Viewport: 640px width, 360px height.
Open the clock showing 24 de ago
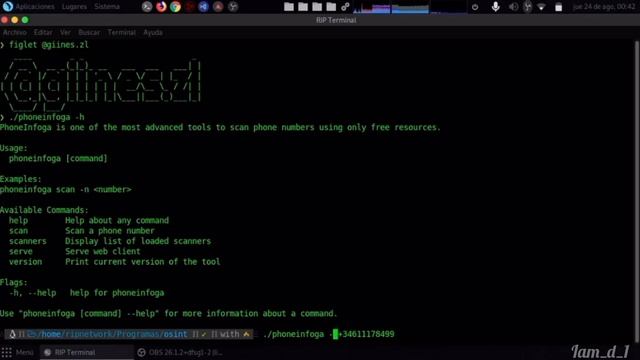pyautogui.click(x=604, y=7)
